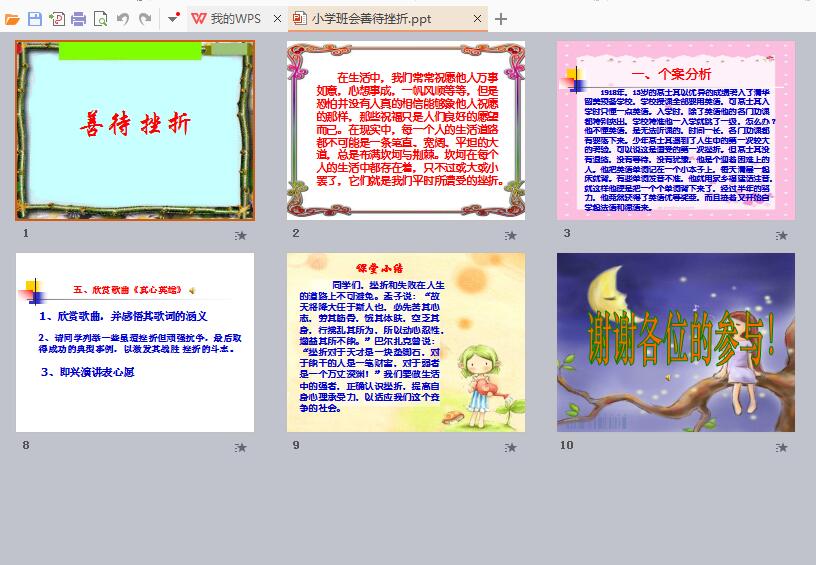The image size is (816, 565).
Task: Click the animation star icon under slide 10
Action: point(781,447)
